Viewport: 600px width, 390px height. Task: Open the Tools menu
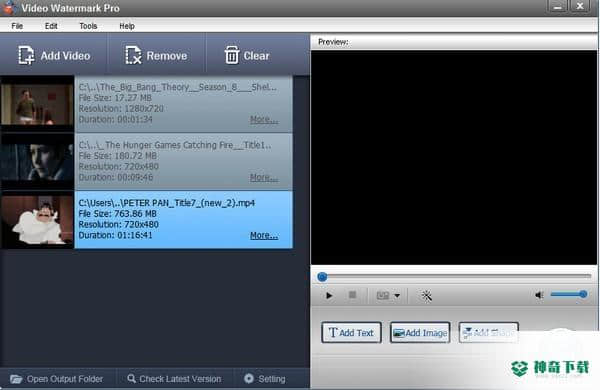[x=88, y=26]
